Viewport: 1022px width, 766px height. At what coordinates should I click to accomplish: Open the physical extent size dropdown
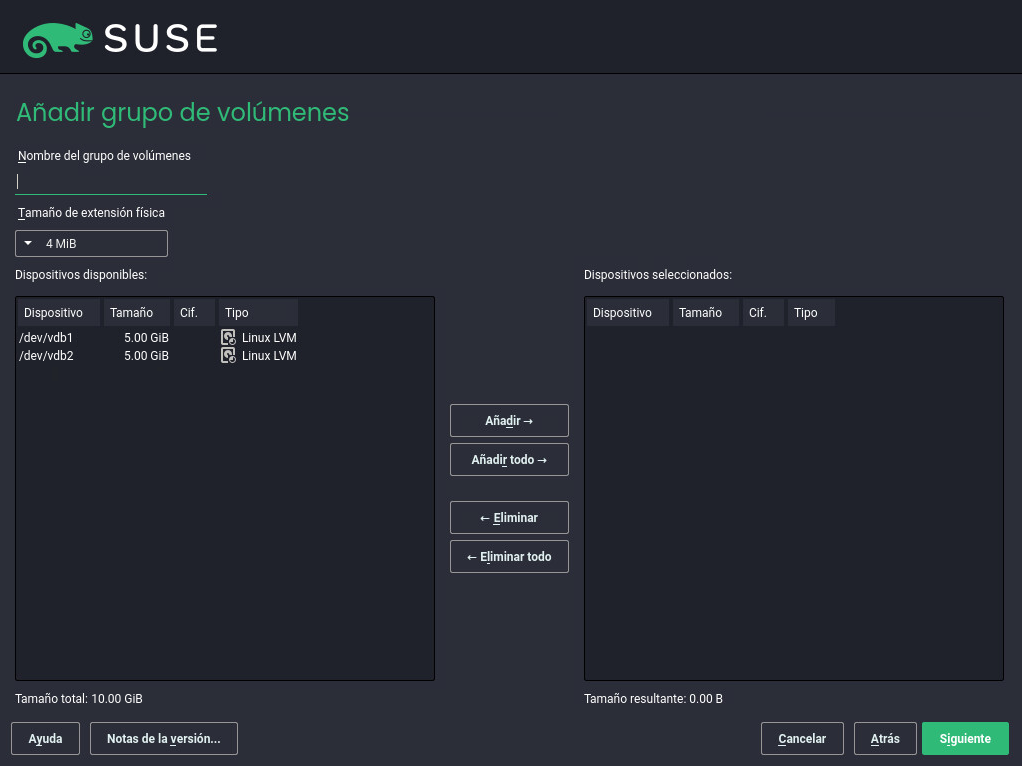[91, 244]
